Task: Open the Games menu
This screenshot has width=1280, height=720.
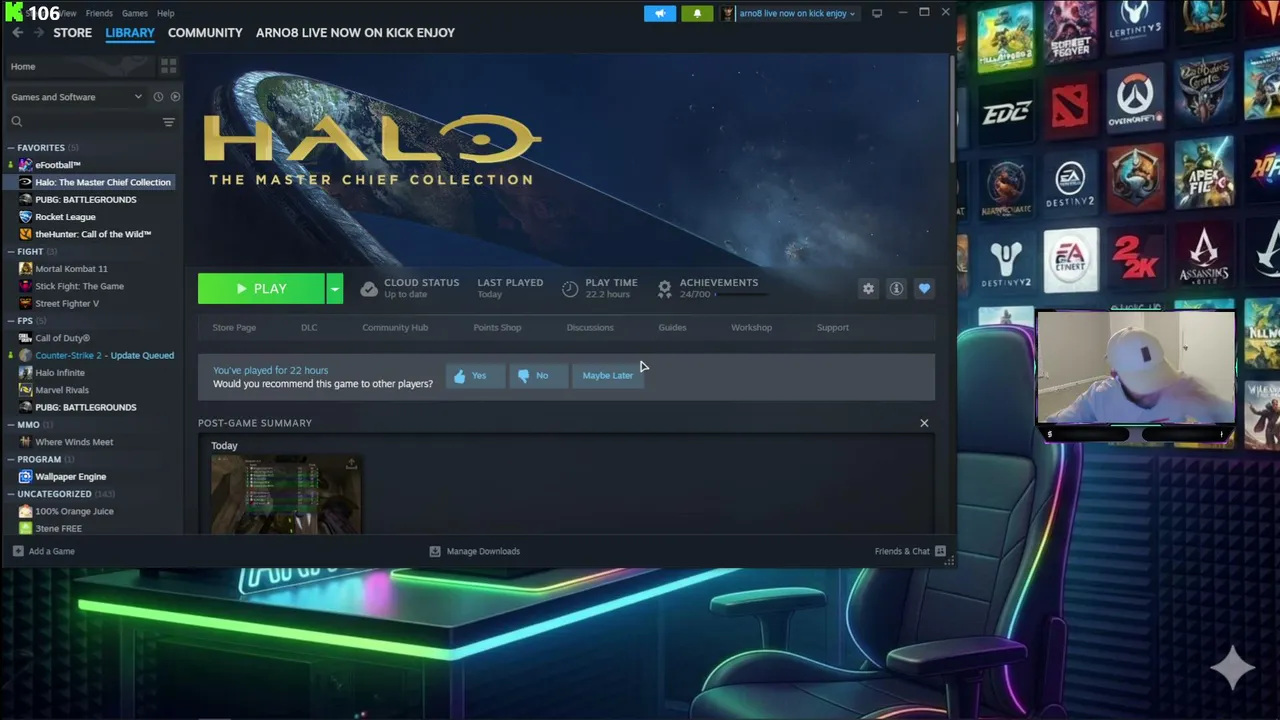Action: coord(135,13)
